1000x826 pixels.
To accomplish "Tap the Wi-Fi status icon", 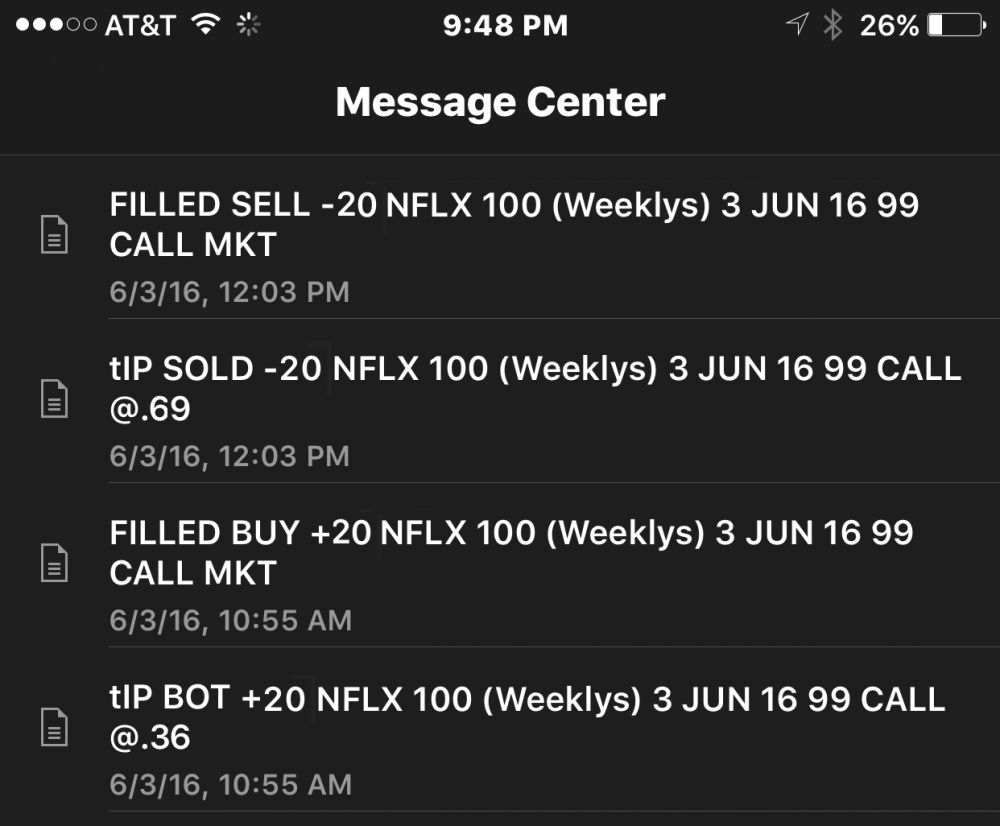I will click(206, 25).
